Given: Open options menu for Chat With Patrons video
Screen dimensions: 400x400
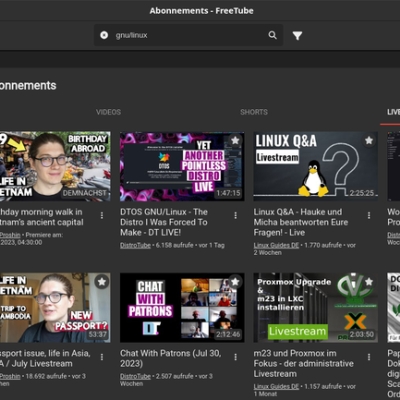Looking at the screenshot, I should 235,357.
